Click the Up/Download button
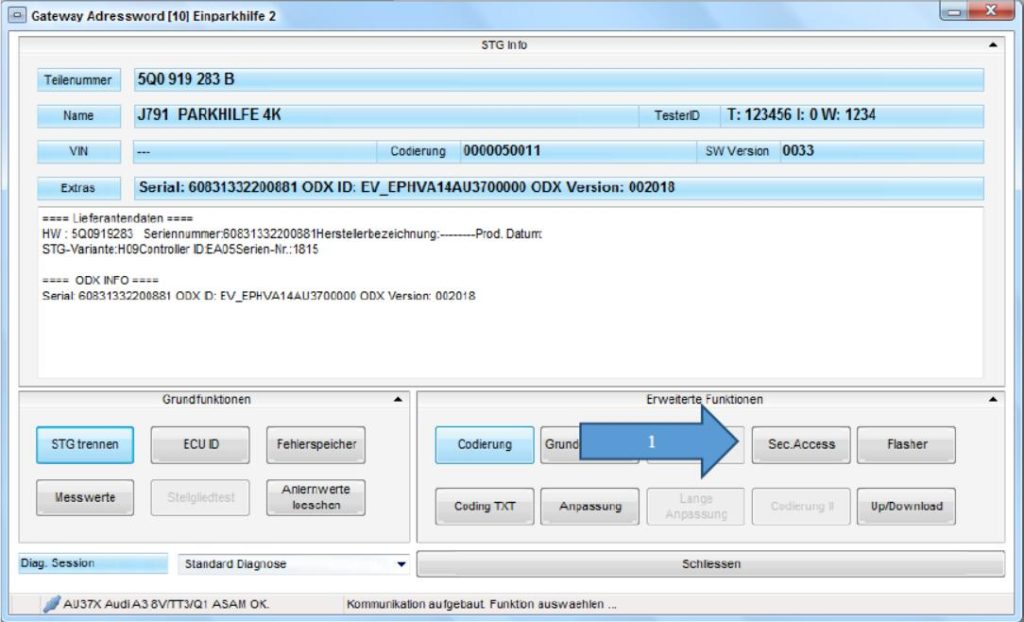The width and height of the screenshot is (1024, 622). click(x=906, y=506)
